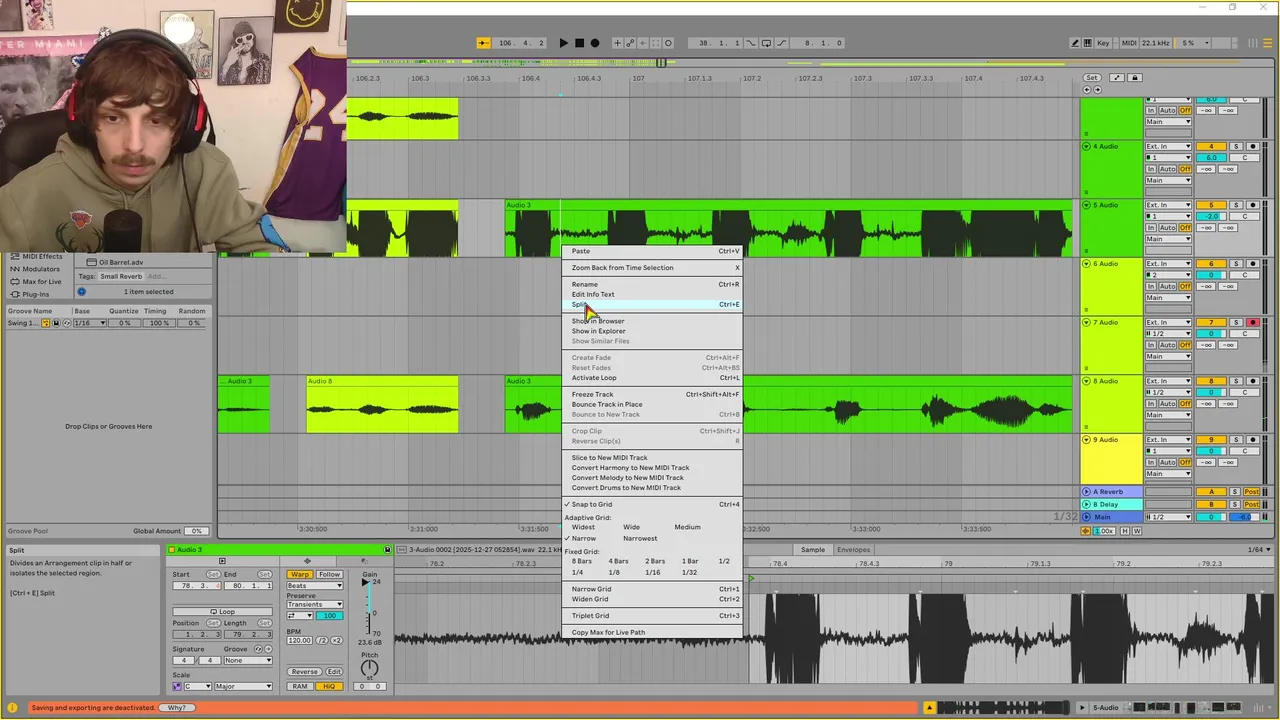Open the Beats warp mode dropdown
The width and height of the screenshot is (1280, 720).
314,585
